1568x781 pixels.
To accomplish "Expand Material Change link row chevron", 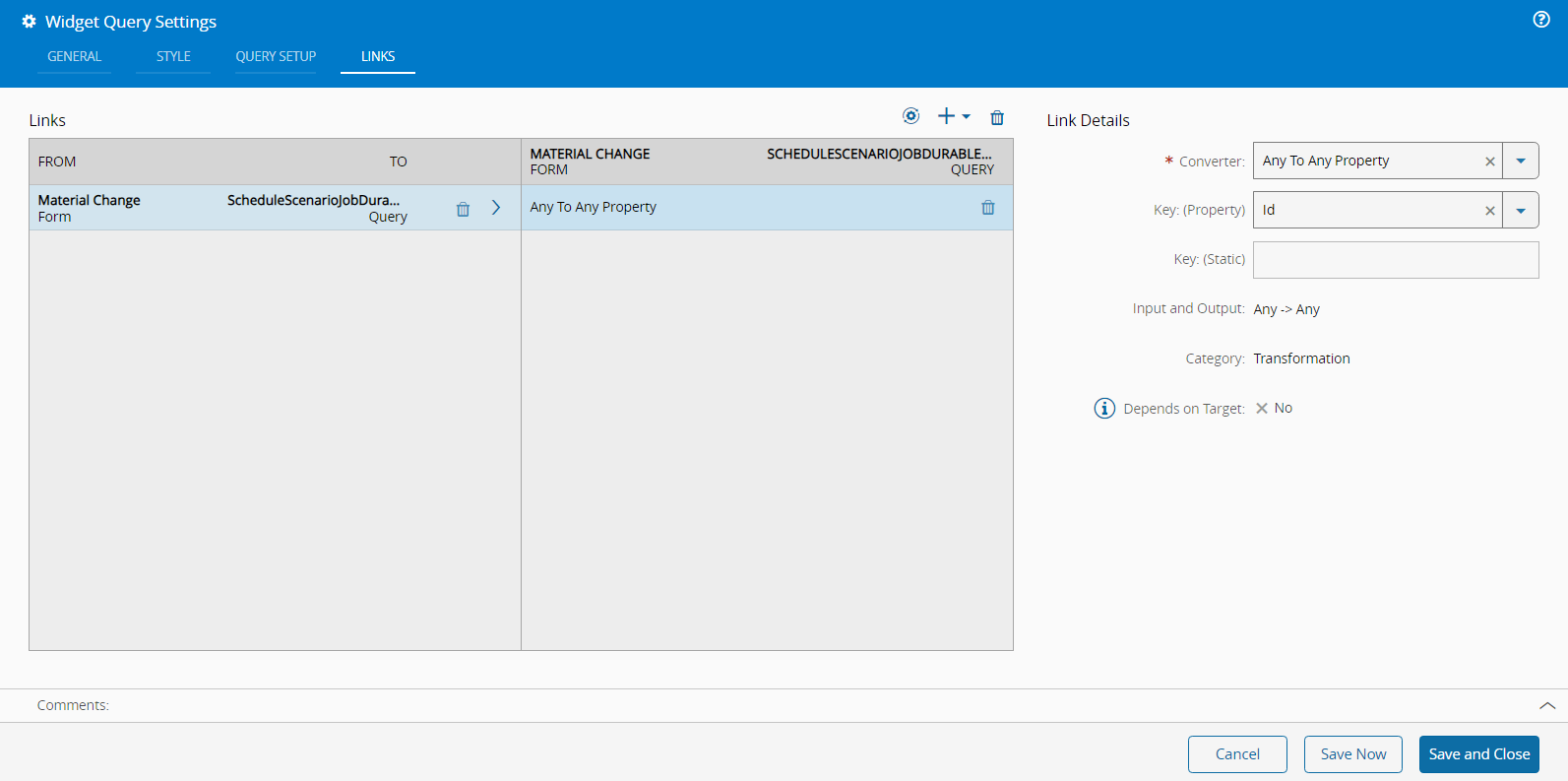I will point(496,208).
